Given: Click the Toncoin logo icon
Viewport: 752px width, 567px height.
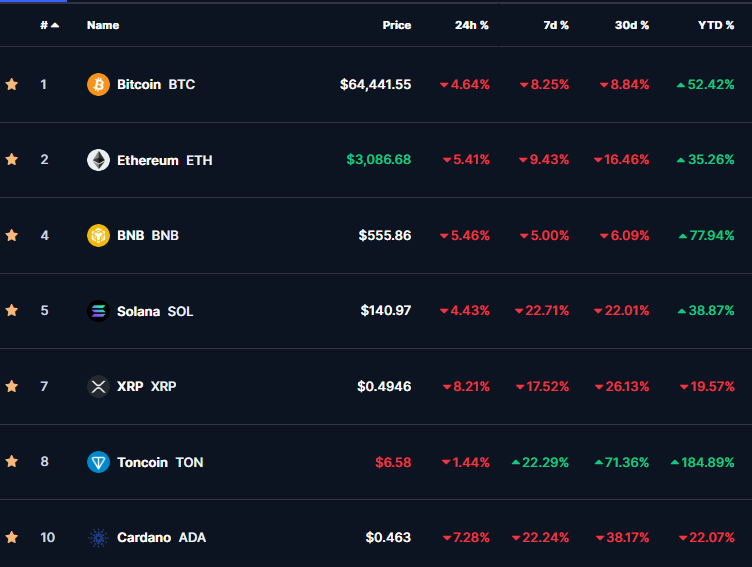Looking at the screenshot, I should tap(98, 462).
